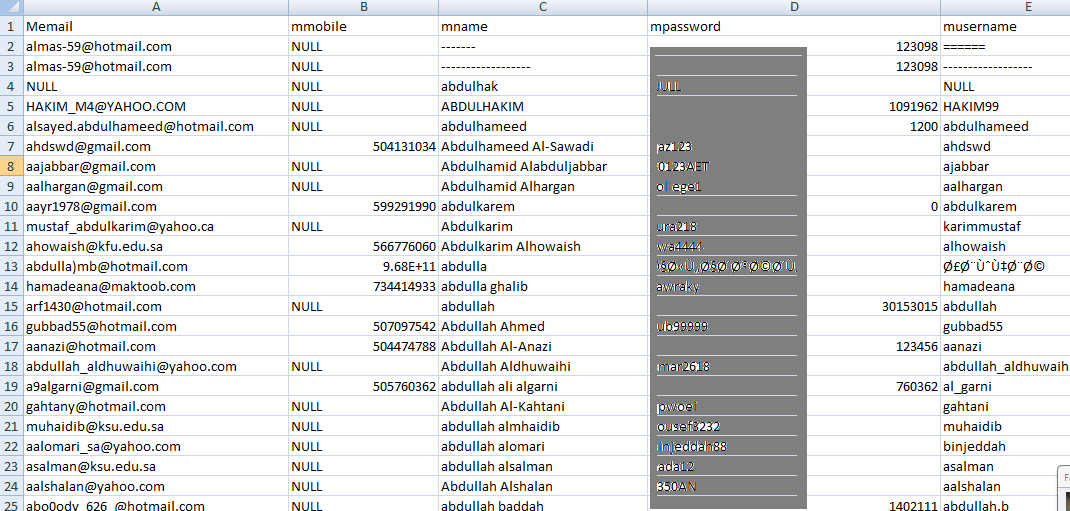Select name cell Abdullah Al-Kahtani
1070x511 pixels.
click(543, 407)
